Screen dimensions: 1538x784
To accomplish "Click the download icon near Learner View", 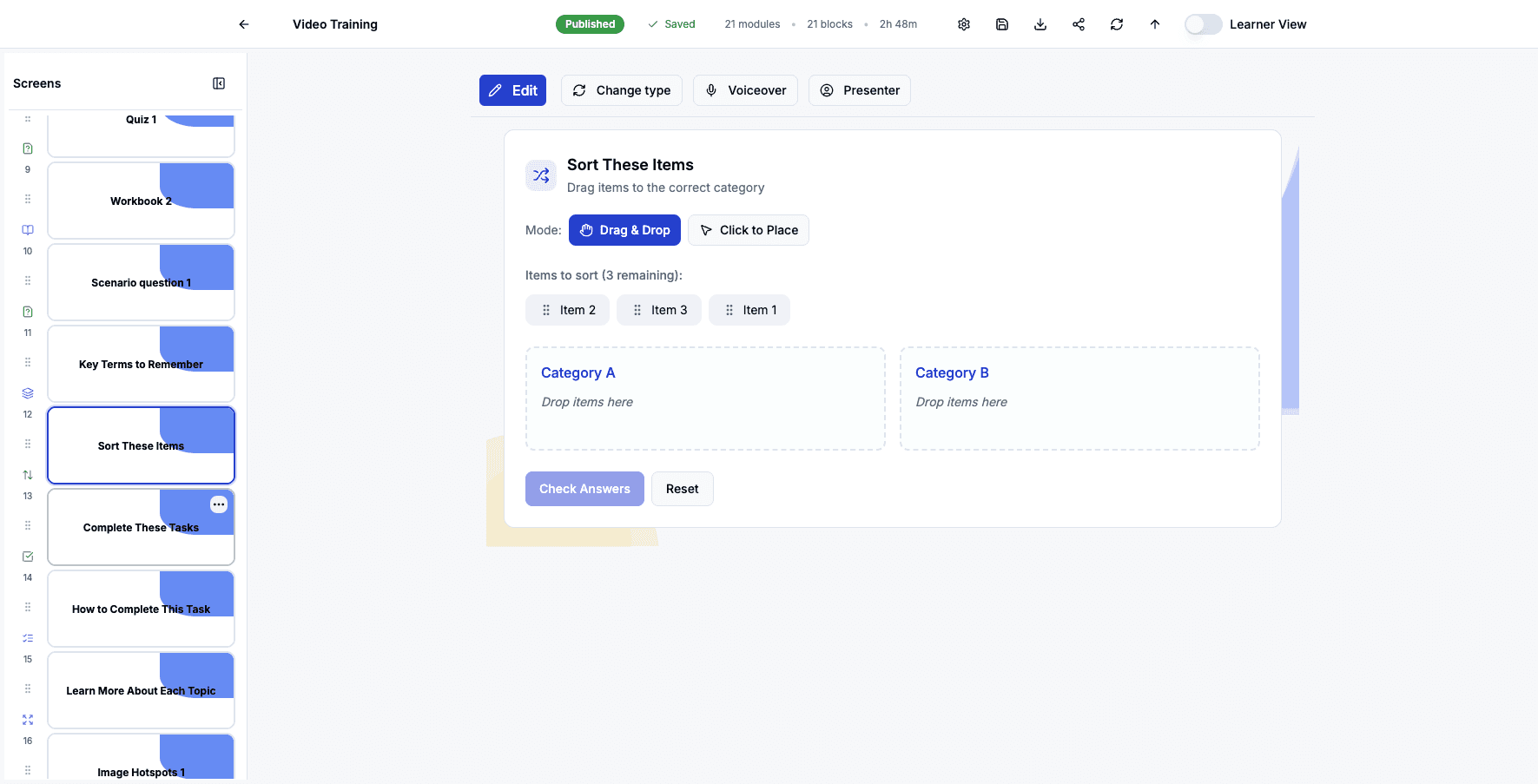I will coord(1040,23).
